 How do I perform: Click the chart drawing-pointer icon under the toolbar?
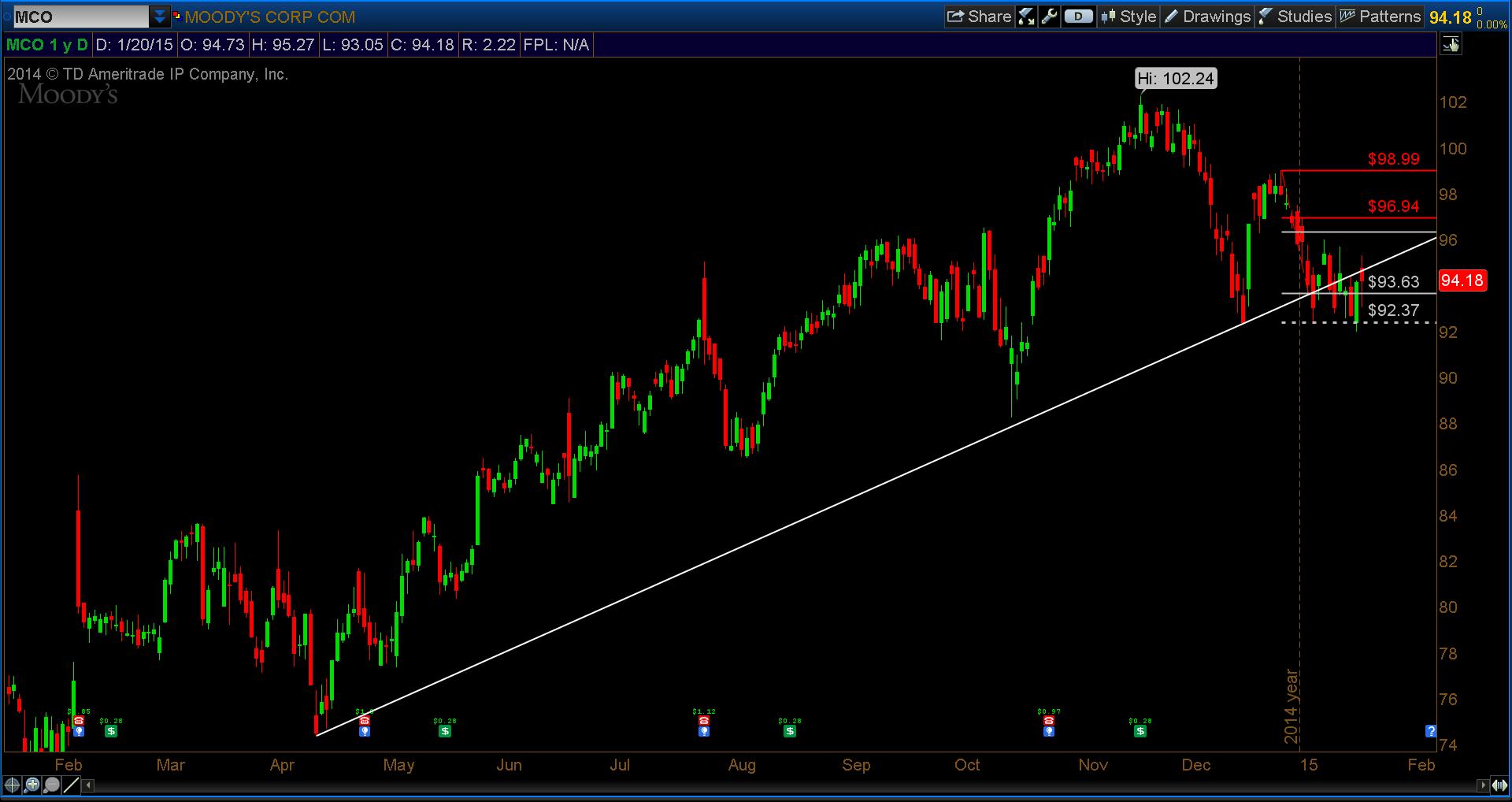coord(1451,46)
